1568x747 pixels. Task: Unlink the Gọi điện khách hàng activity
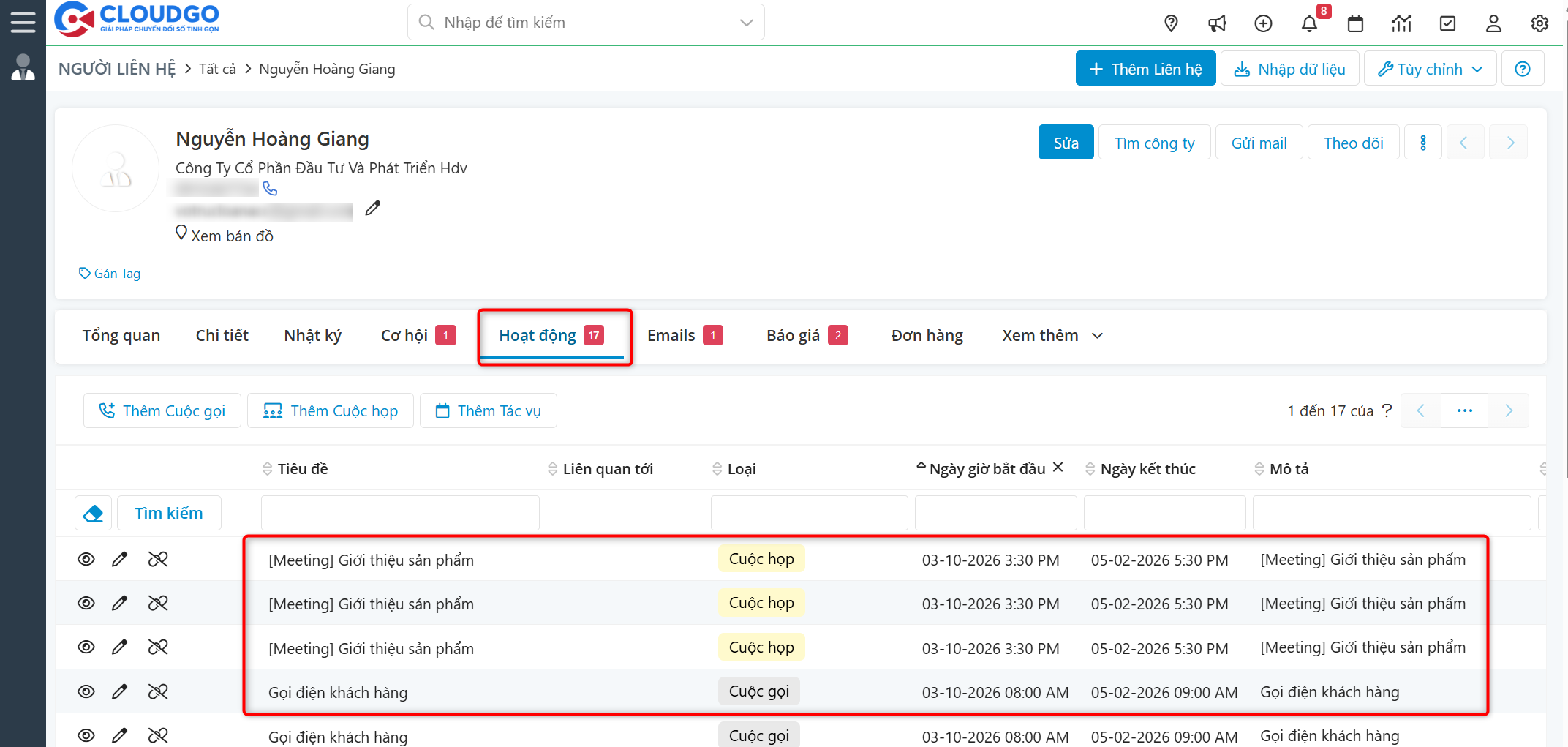pyautogui.click(x=158, y=691)
